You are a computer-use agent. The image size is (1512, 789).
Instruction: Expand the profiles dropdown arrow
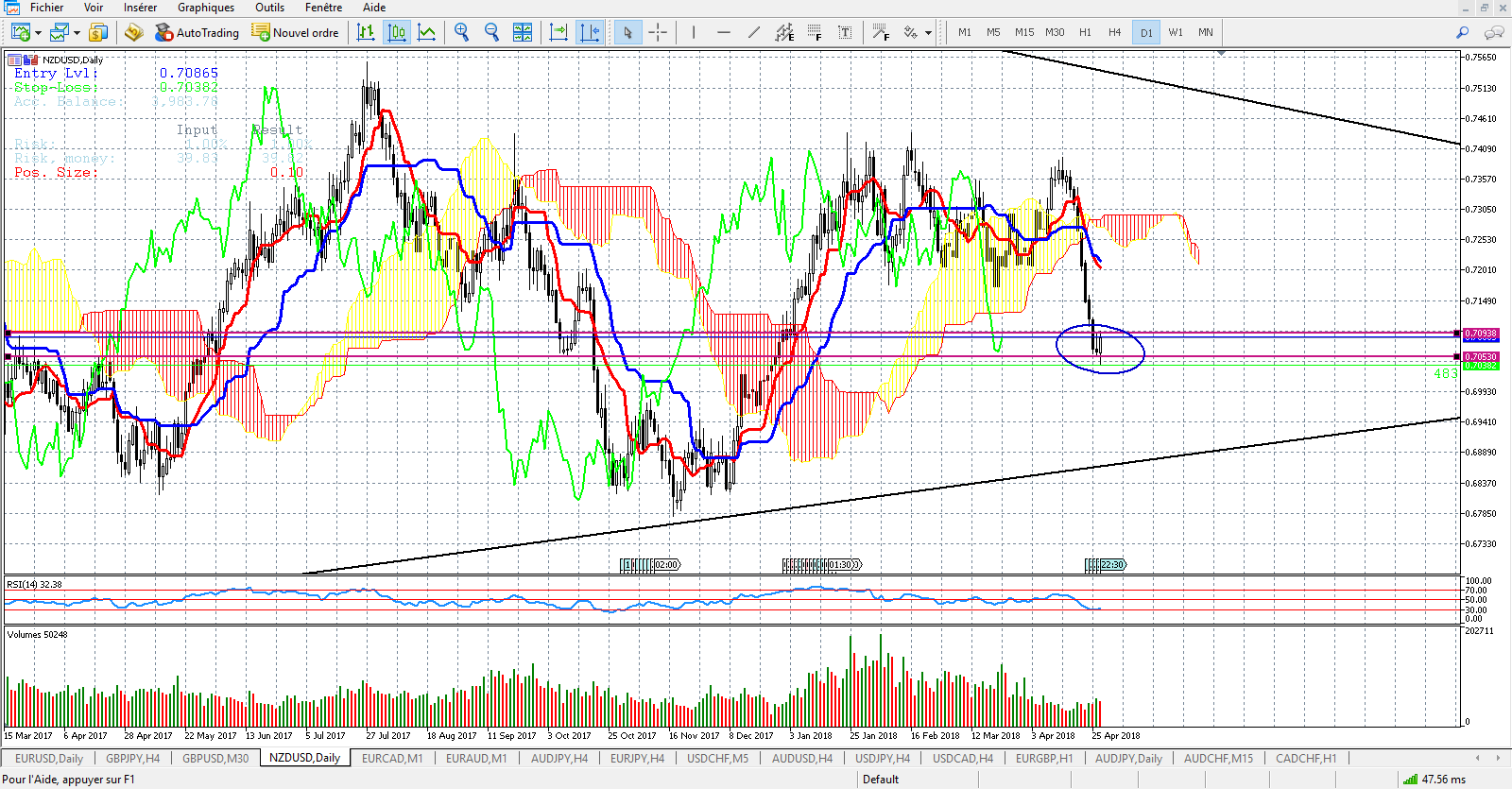(x=77, y=33)
